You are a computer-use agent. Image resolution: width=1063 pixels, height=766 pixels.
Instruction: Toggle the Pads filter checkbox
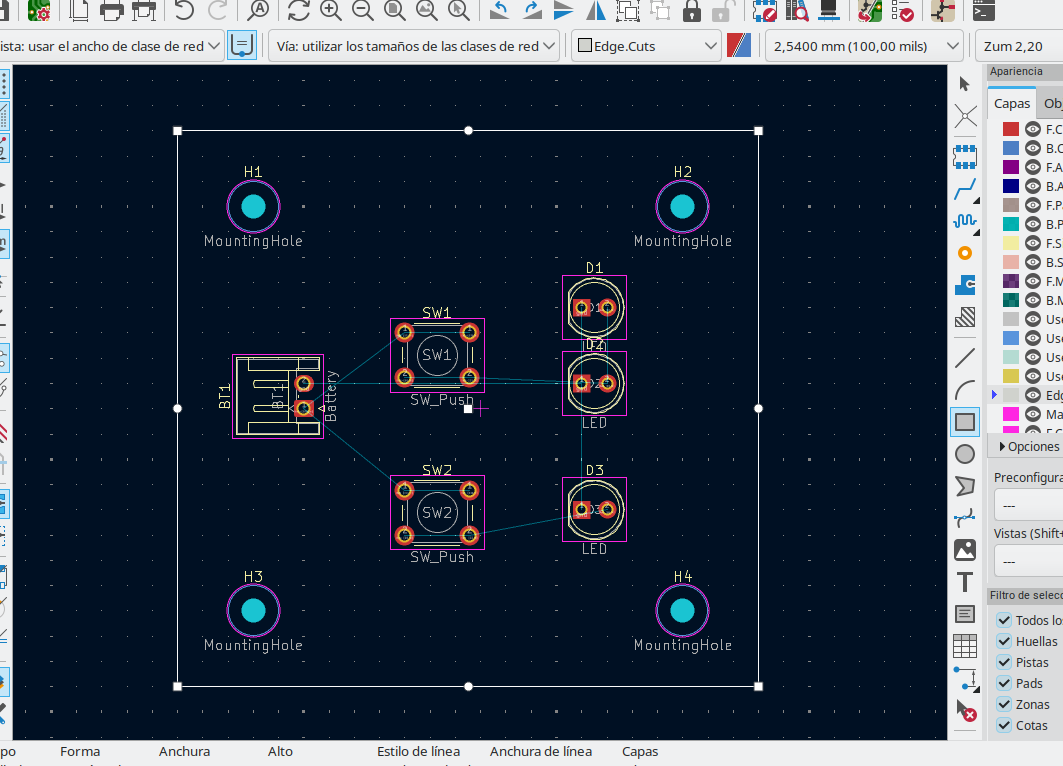click(x=1004, y=683)
